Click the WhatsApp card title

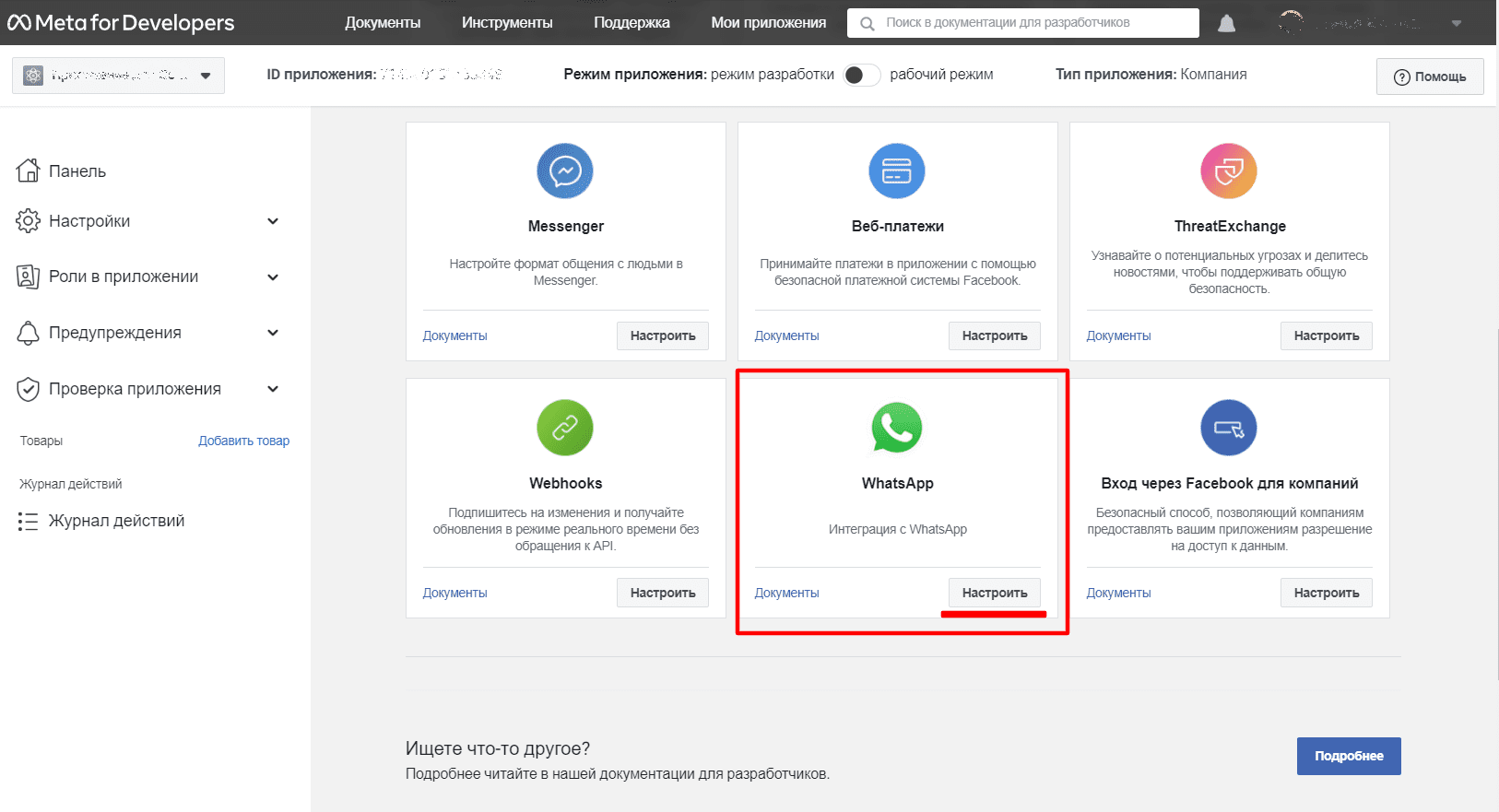(898, 483)
